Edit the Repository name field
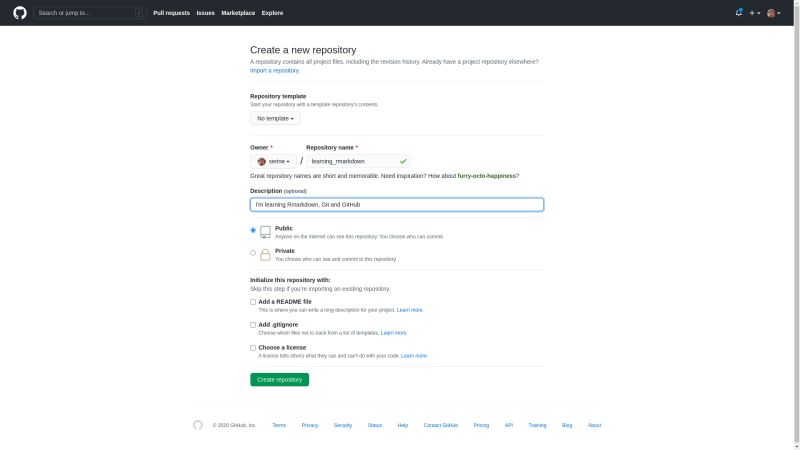The height and width of the screenshot is (450, 800). point(358,161)
